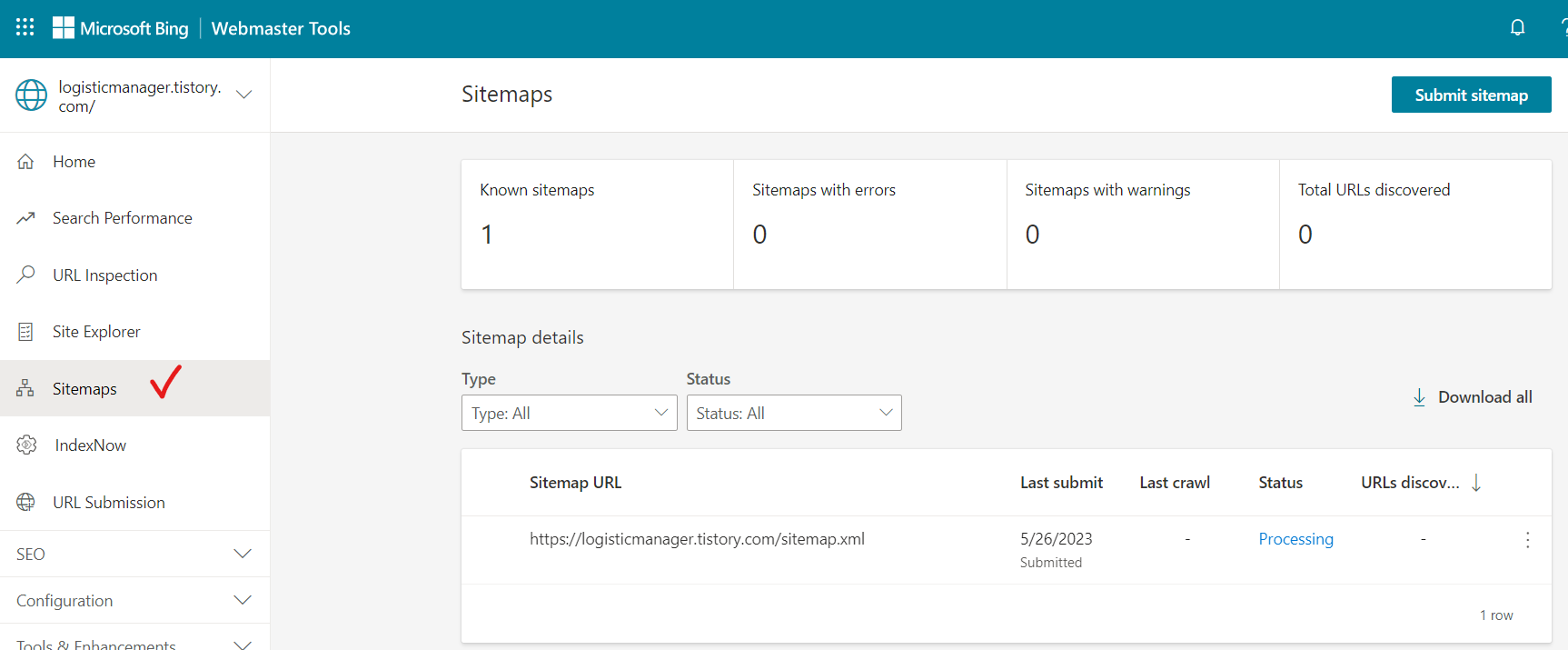Open the sitemap row more options menu
This screenshot has height=650, width=1568.
click(1528, 540)
